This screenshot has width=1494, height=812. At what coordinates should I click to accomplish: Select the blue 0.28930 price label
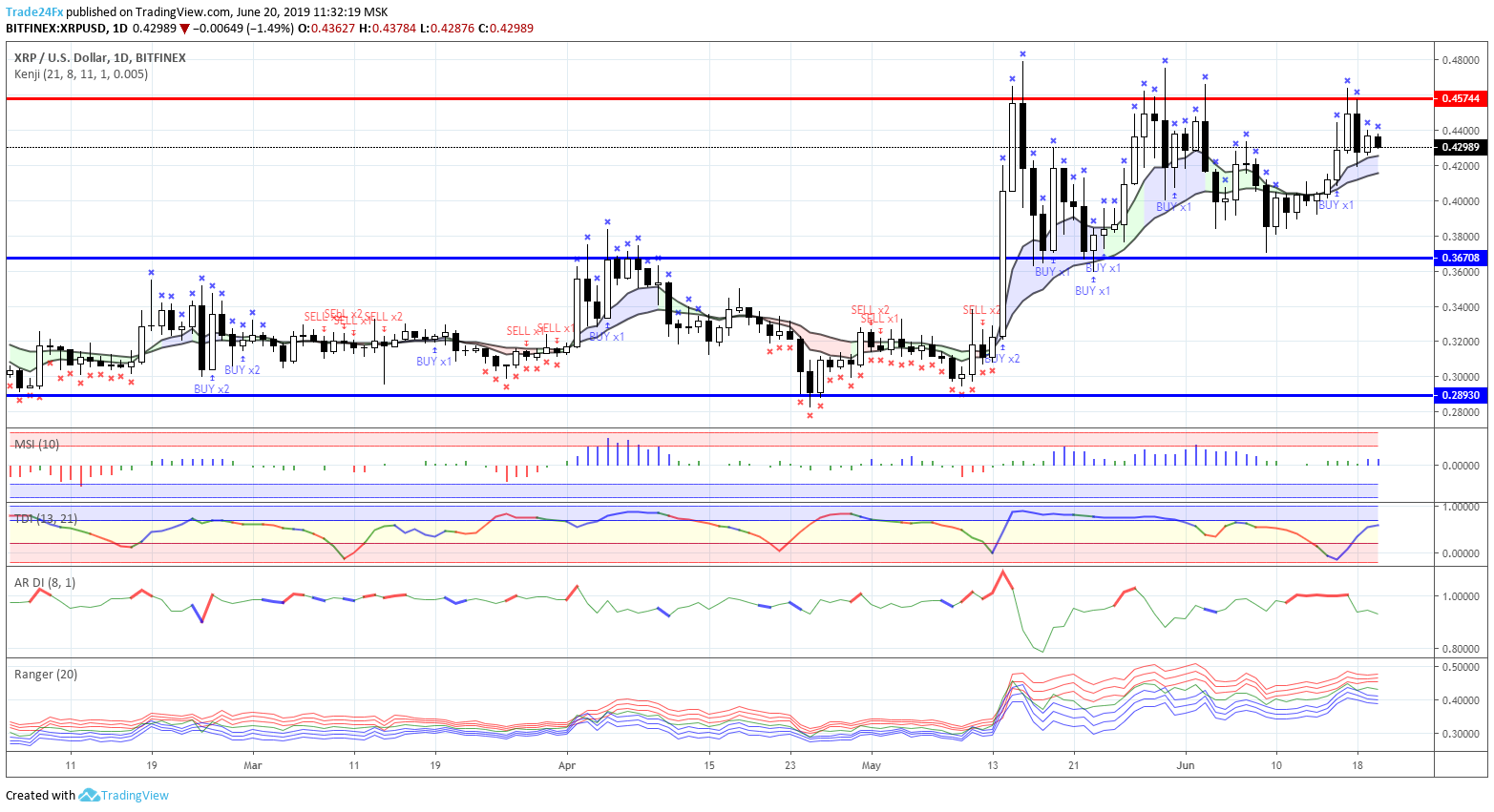pos(1461,395)
